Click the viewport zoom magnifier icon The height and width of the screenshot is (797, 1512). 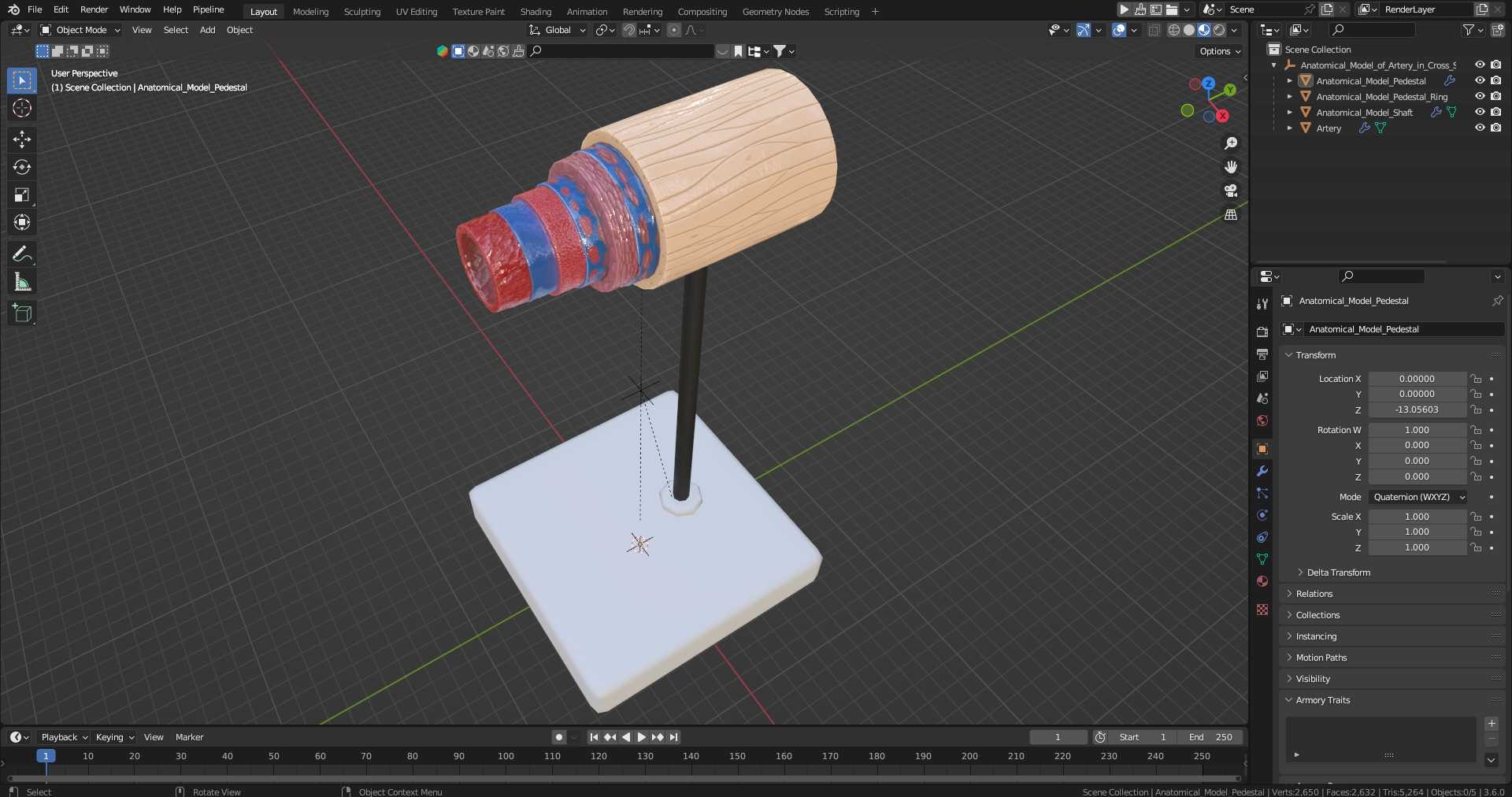click(x=1231, y=143)
